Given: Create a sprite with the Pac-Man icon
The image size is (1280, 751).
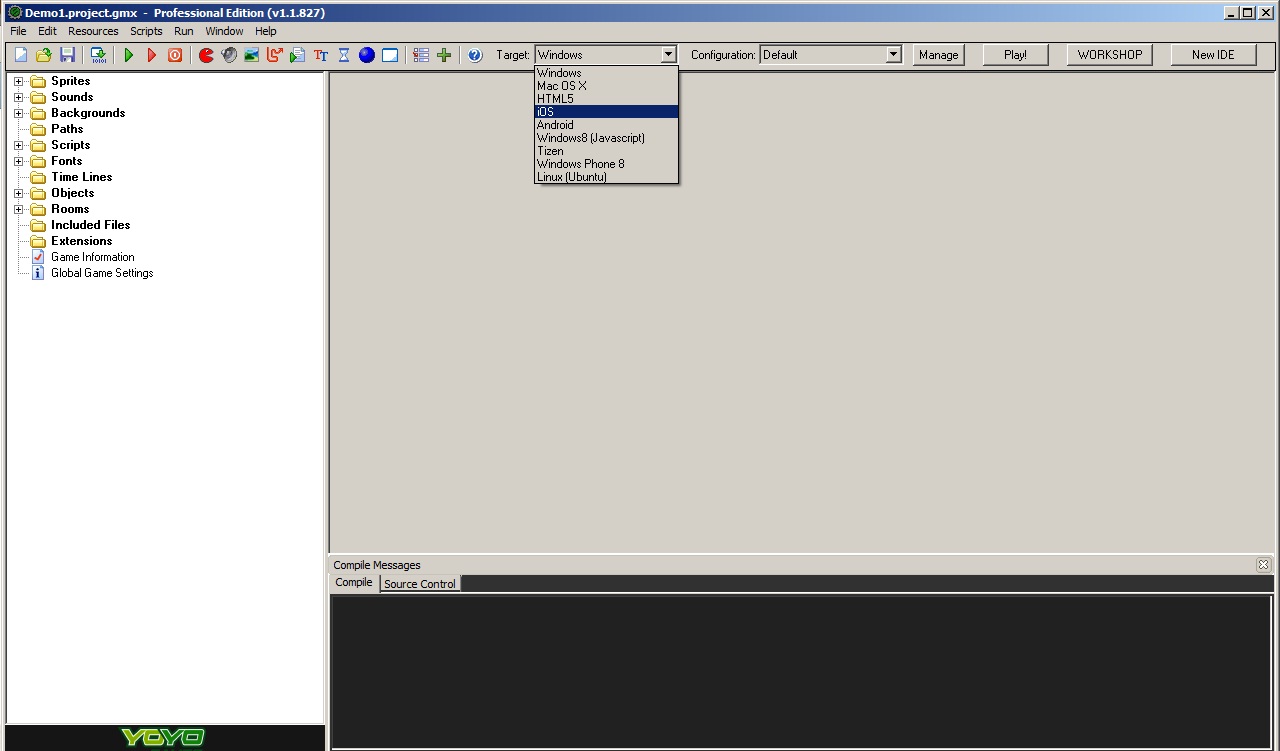Looking at the screenshot, I should (206, 55).
